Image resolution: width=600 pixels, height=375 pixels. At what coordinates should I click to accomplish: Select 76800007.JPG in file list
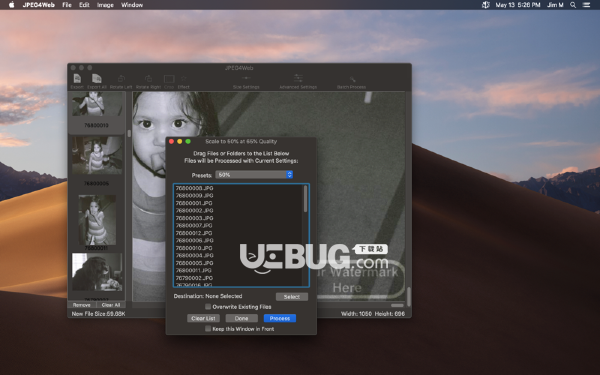pos(194,225)
